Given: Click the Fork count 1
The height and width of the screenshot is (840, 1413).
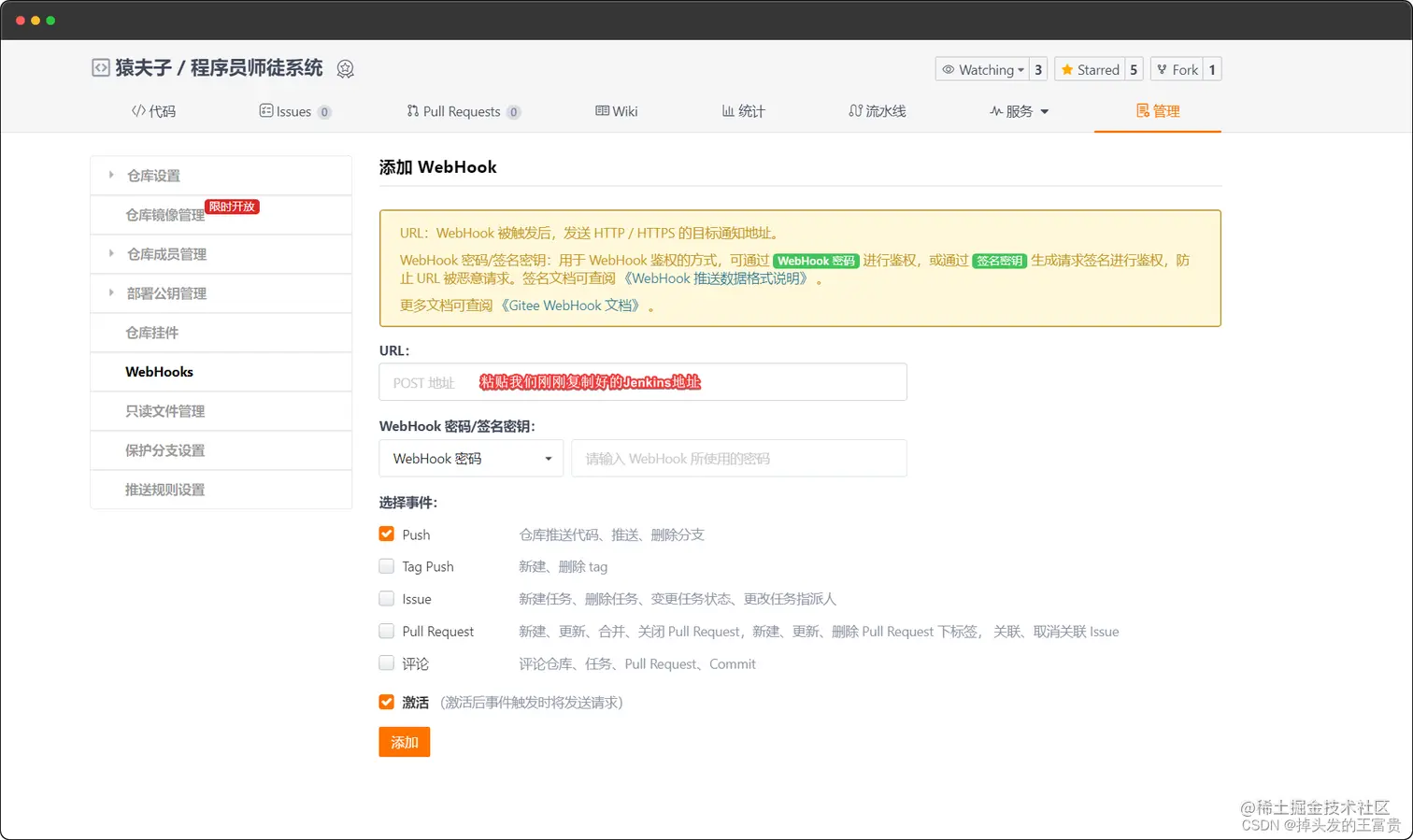Looking at the screenshot, I should [1212, 69].
